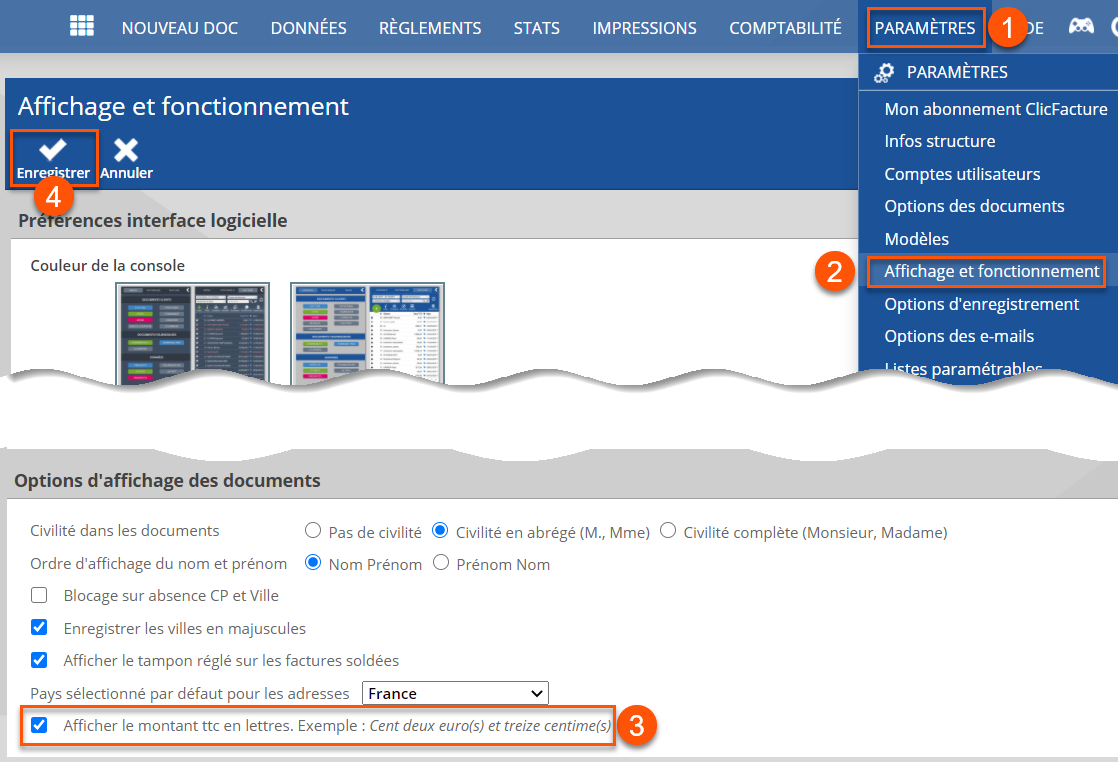The image size is (1118, 762).
Task: Choose the light blue console color thumbnail
Action: click(367, 333)
